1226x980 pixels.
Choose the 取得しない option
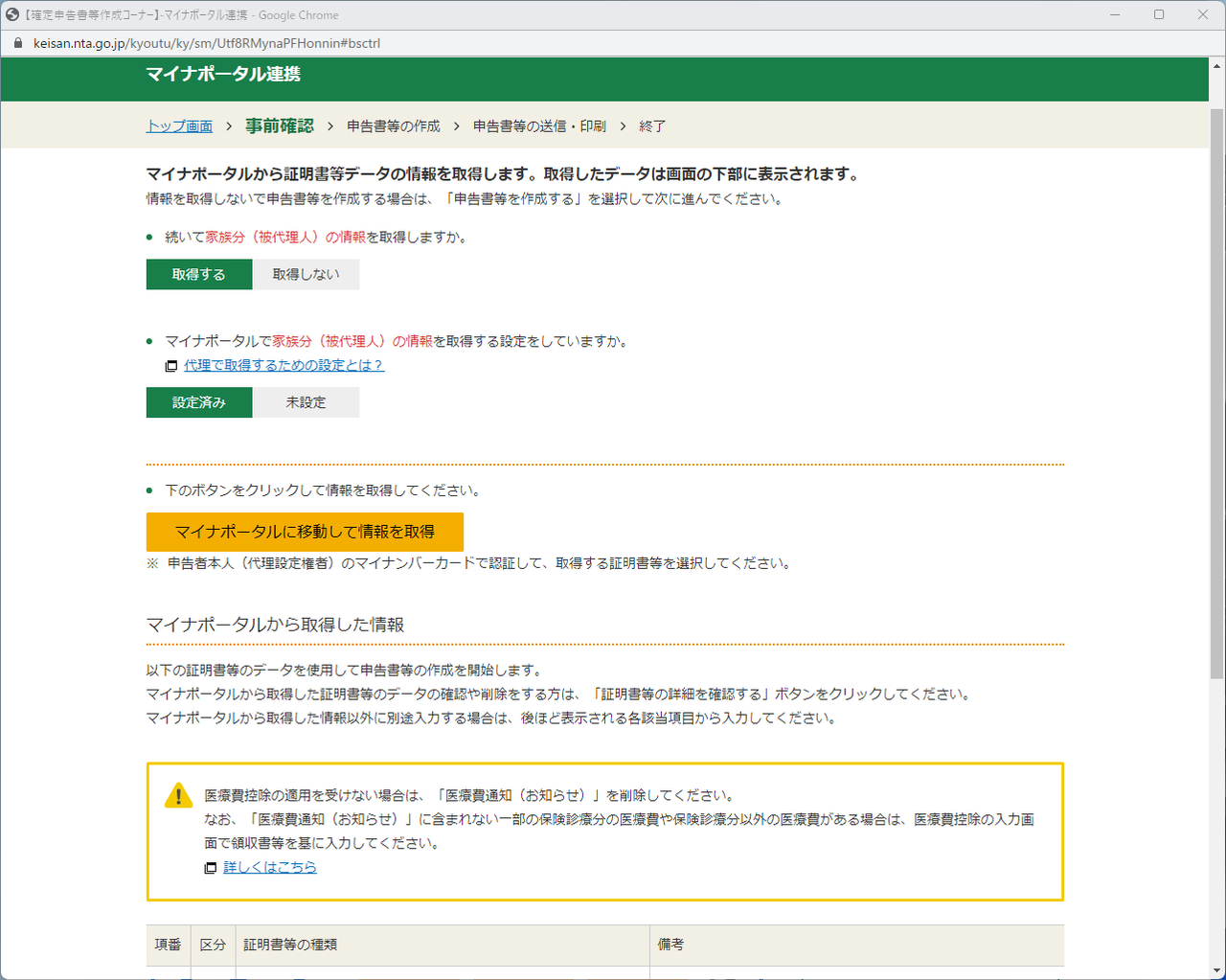click(306, 274)
